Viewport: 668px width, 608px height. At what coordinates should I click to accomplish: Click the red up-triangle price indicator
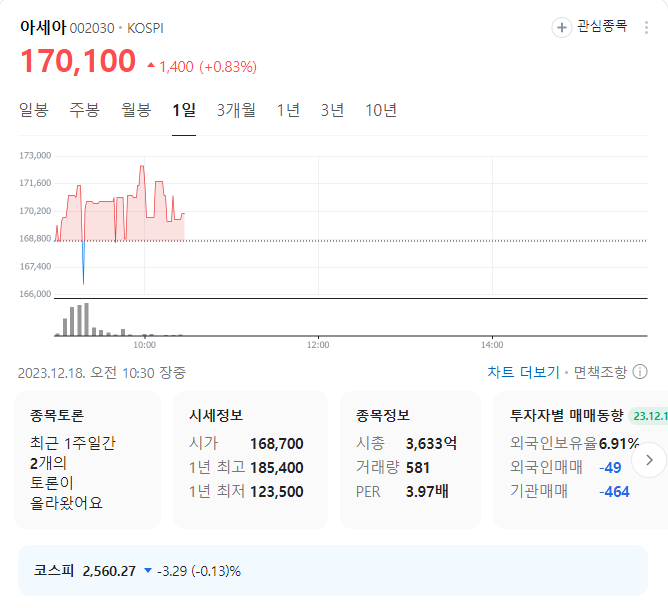pos(151,65)
